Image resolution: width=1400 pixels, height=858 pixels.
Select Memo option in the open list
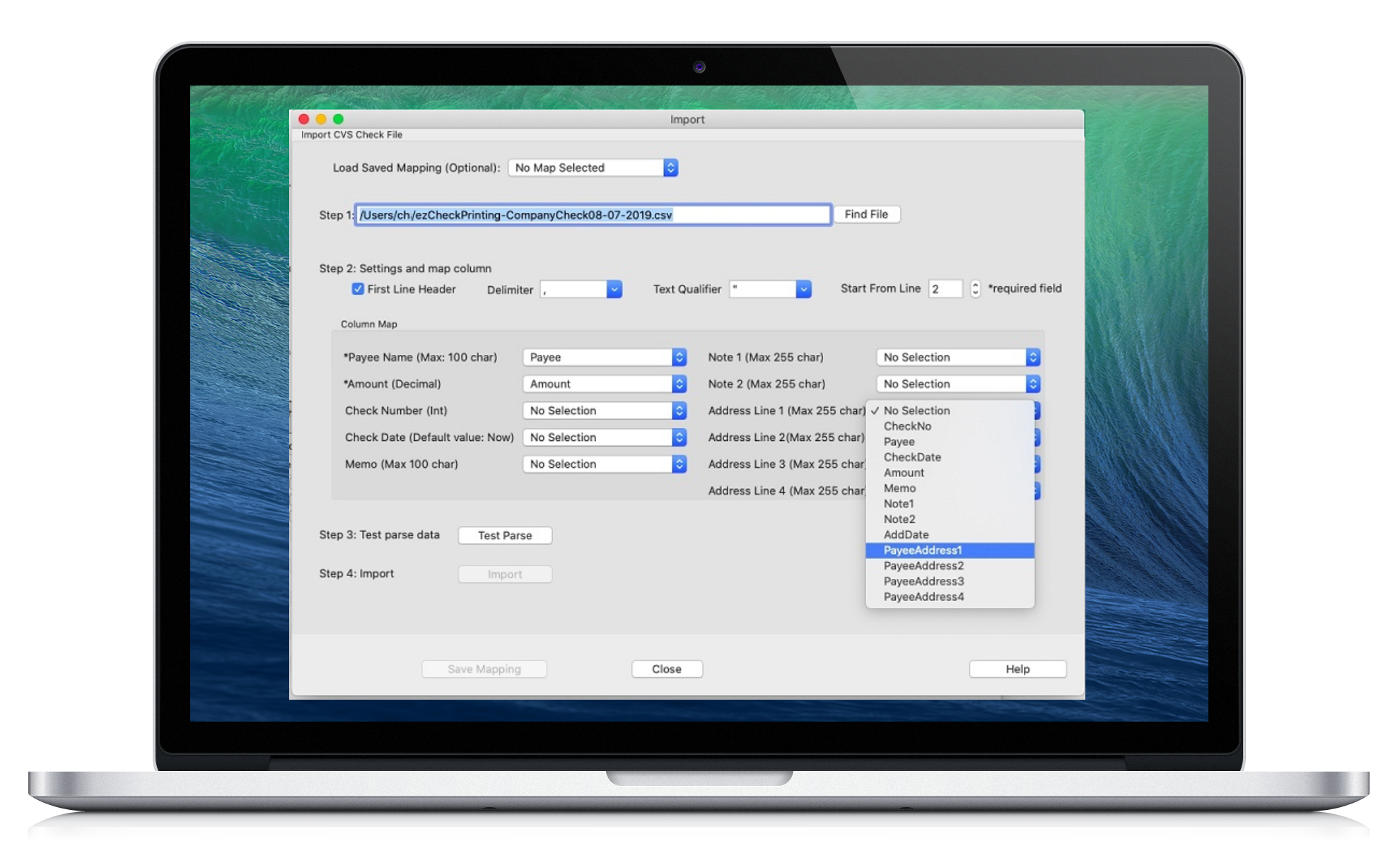[x=899, y=488]
